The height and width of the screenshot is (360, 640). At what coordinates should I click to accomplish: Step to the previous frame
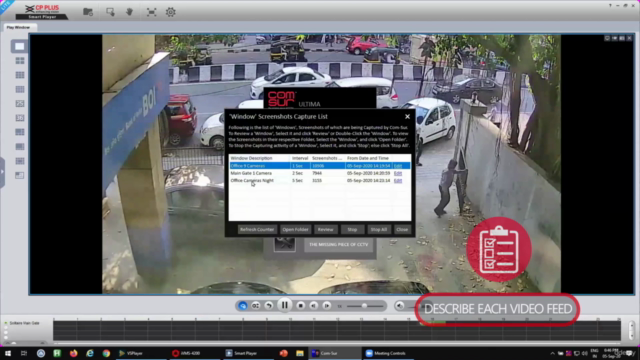coord(313,306)
